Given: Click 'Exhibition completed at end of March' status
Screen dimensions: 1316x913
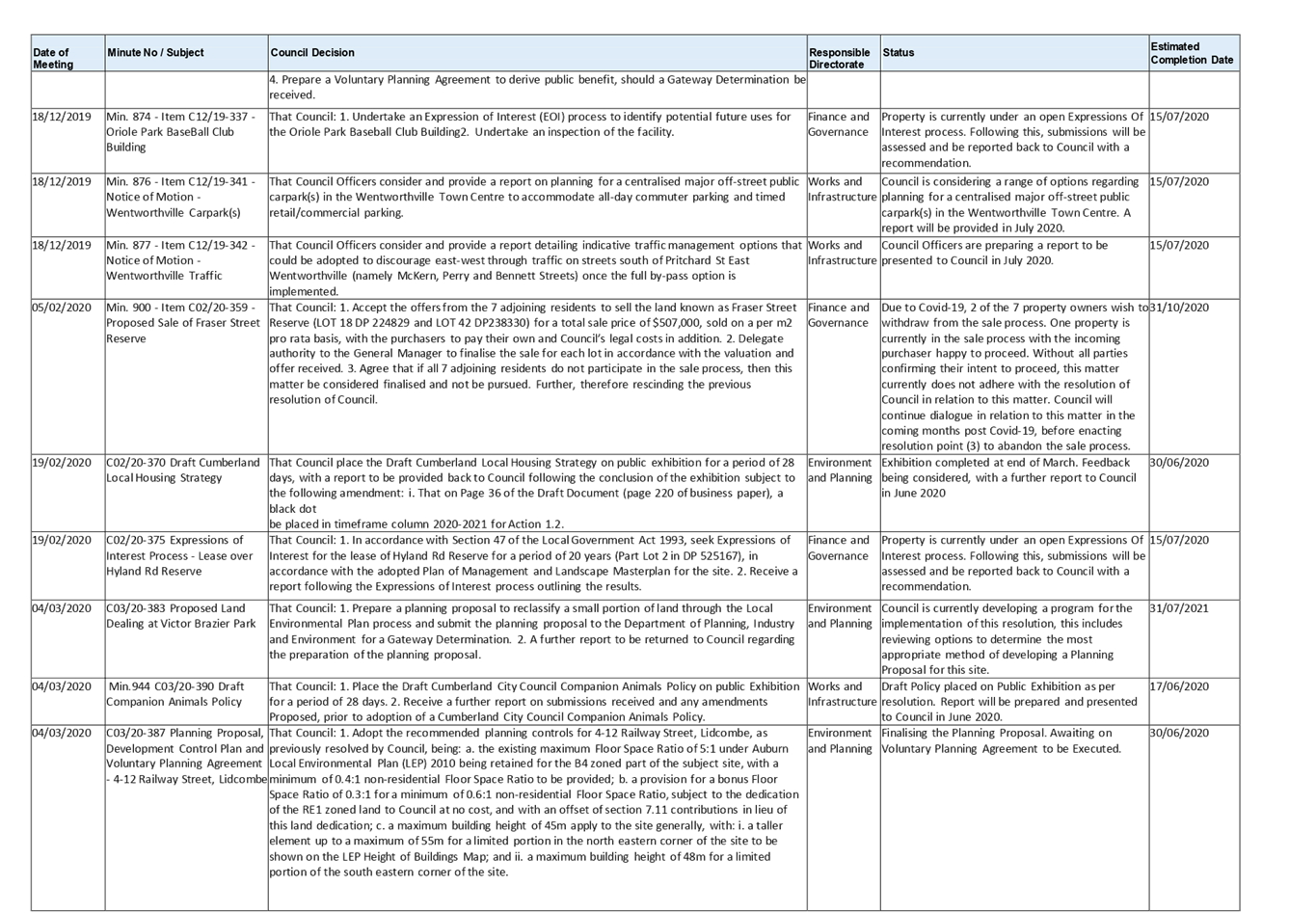Looking at the screenshot, I should [x=1008, y=478].
